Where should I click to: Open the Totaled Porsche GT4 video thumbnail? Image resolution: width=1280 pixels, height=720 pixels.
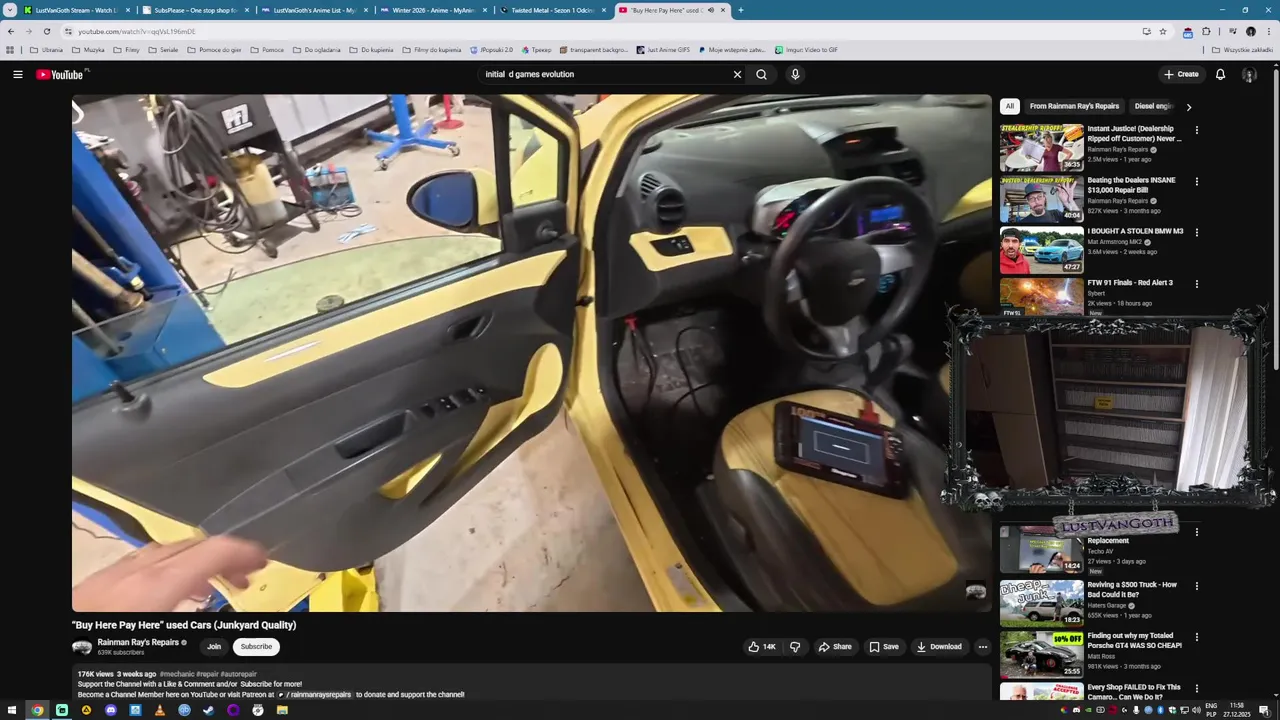click(1041, 654)
